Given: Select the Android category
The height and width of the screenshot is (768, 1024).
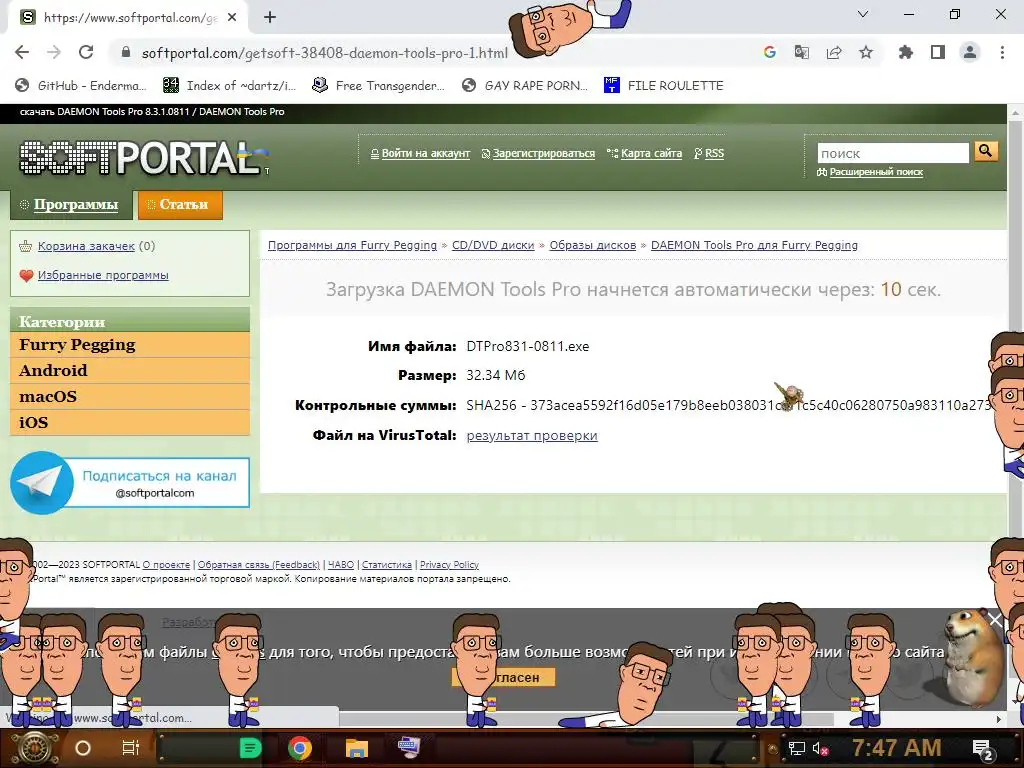Looking at the screenshot, I should pyautogui.click(x=130, y=370).
